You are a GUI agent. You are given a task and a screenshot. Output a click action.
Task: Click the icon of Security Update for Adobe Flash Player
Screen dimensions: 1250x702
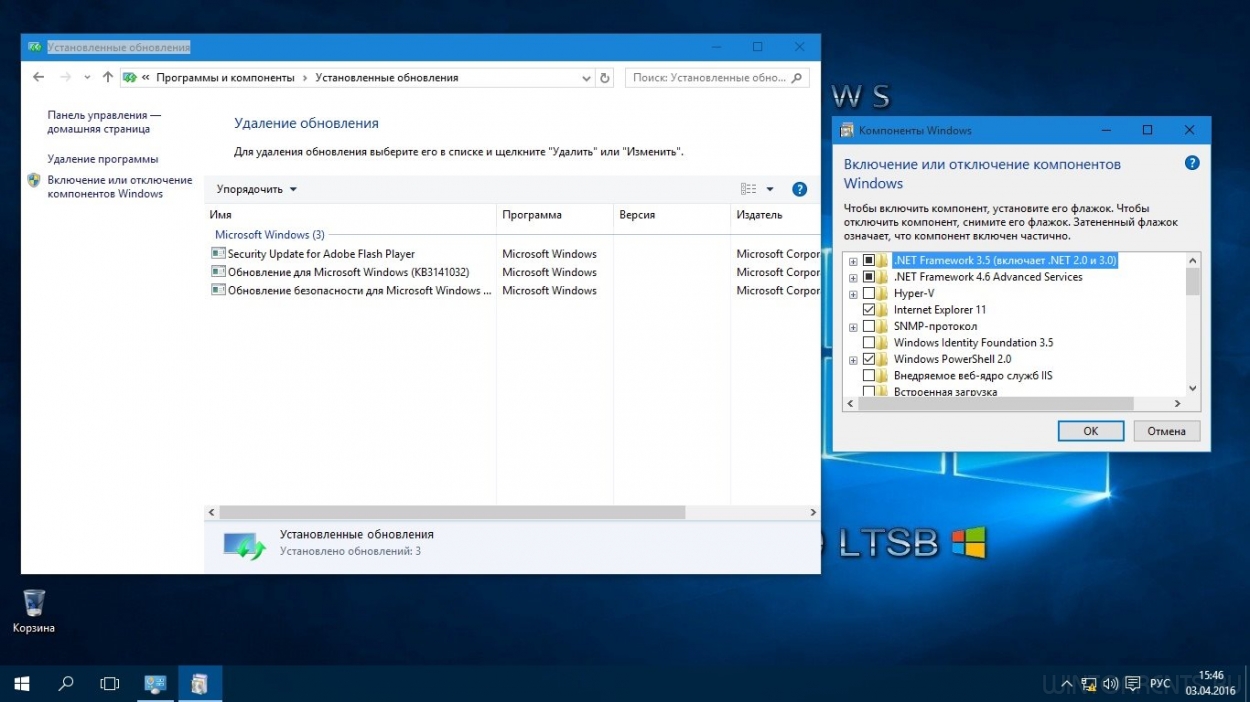(218, 254)
